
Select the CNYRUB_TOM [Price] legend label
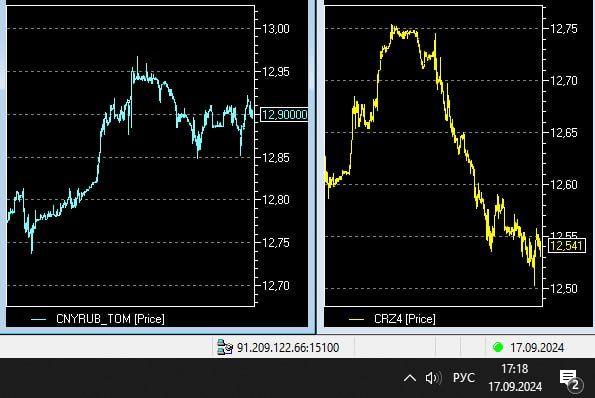[110, 319]
